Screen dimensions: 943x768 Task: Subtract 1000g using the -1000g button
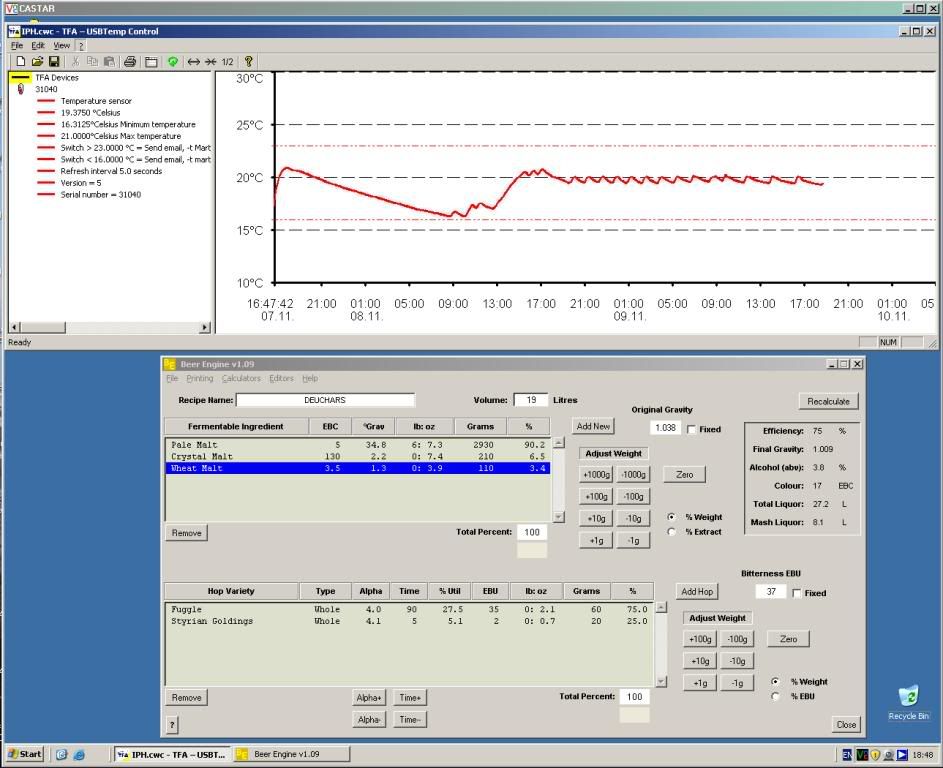pos(633,475)
